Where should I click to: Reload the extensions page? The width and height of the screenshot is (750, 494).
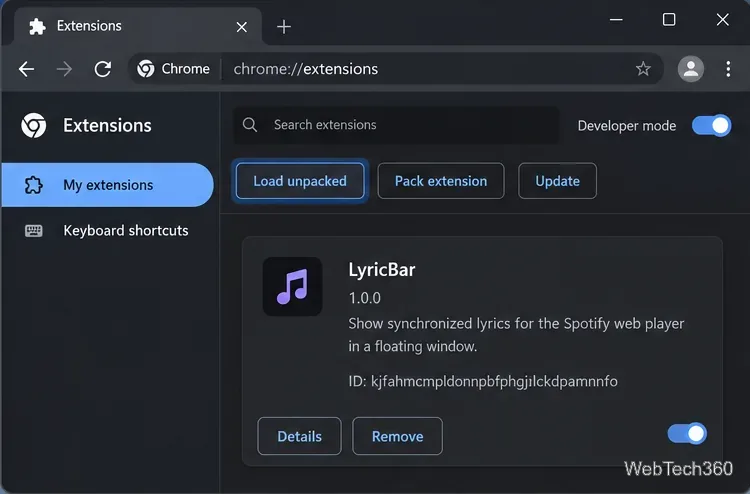coord(102,69)
